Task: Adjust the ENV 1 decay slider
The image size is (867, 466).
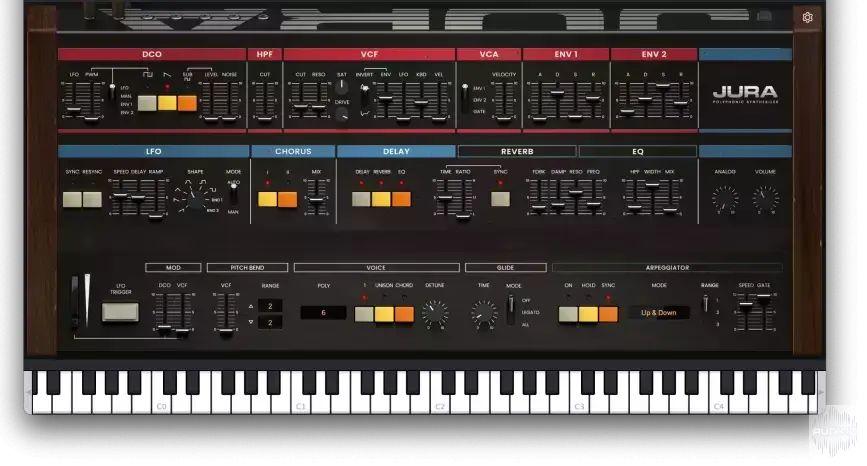Action: (557, 92)
